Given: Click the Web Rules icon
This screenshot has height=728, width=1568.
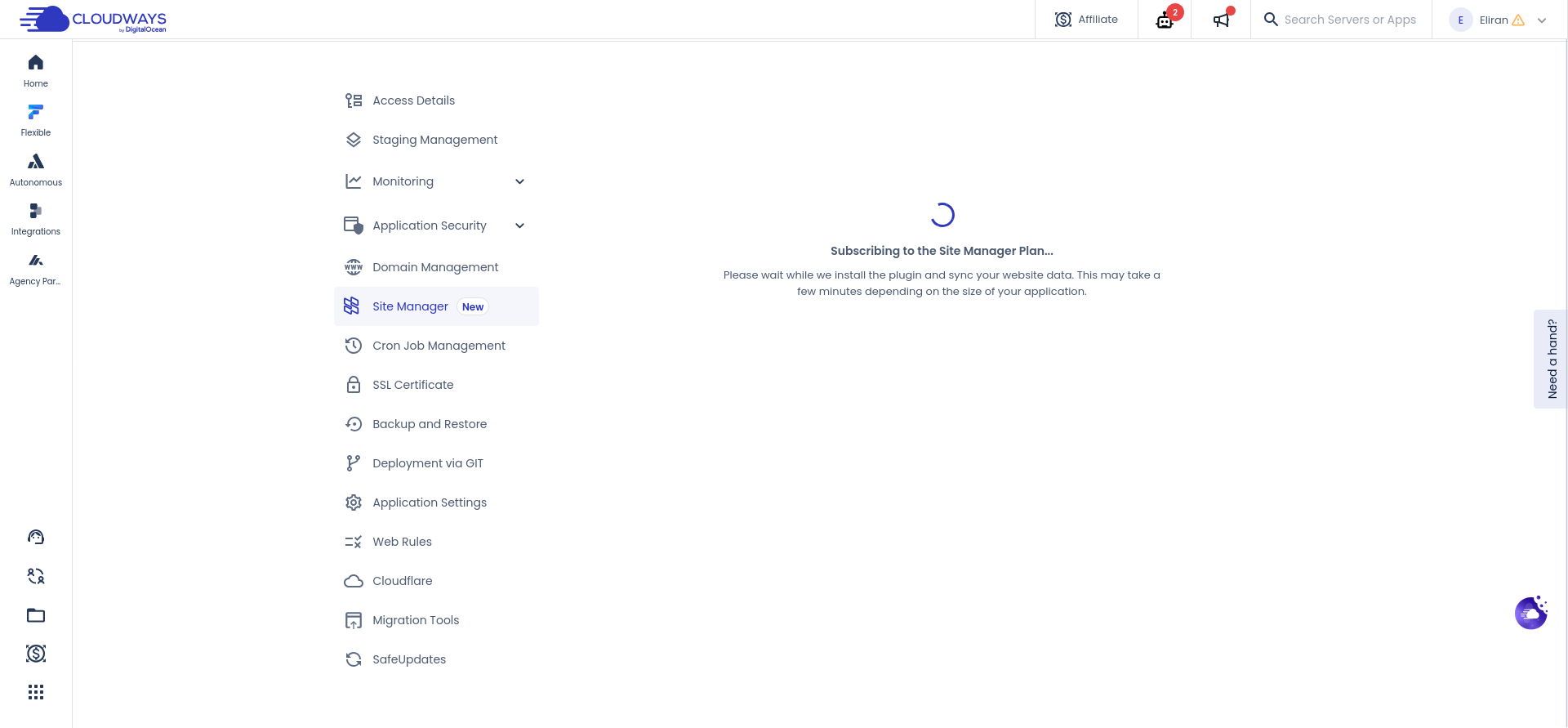Looking at the screenshot, I should [354, 542].
